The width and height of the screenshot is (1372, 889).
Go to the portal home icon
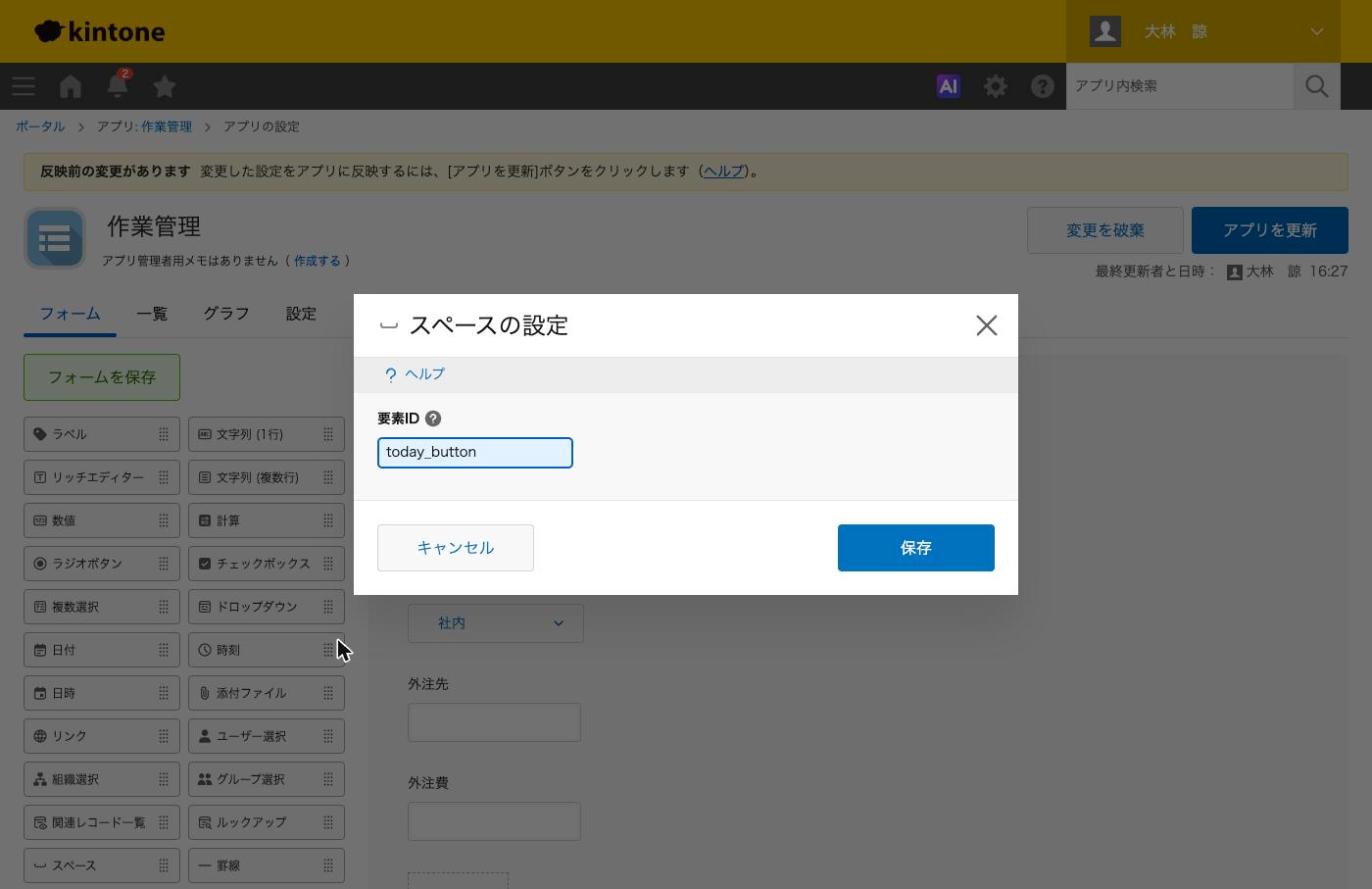(70, 86)
